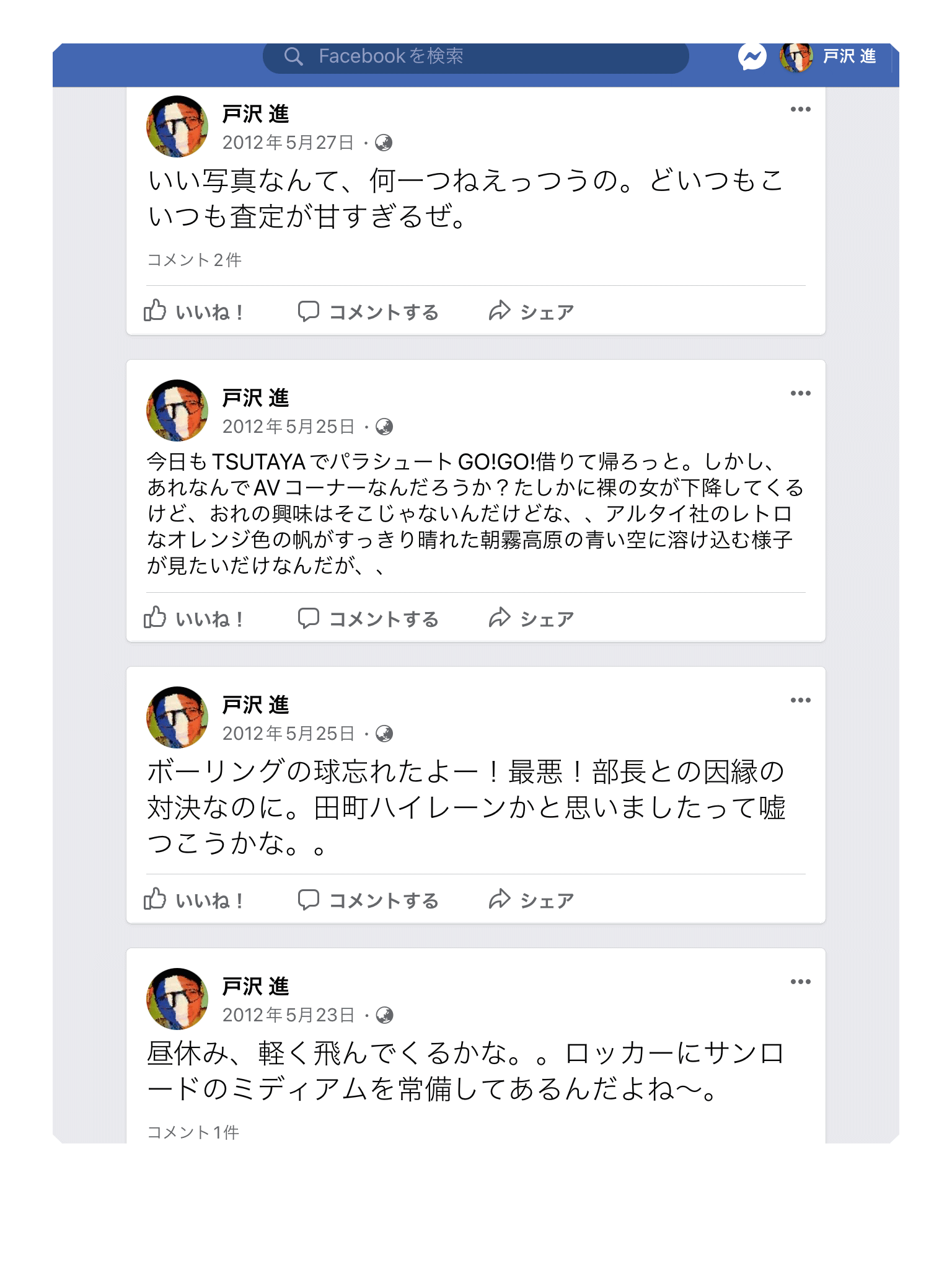Share the May 27 post
952x1270 pixels.
[x=531, y=311]
